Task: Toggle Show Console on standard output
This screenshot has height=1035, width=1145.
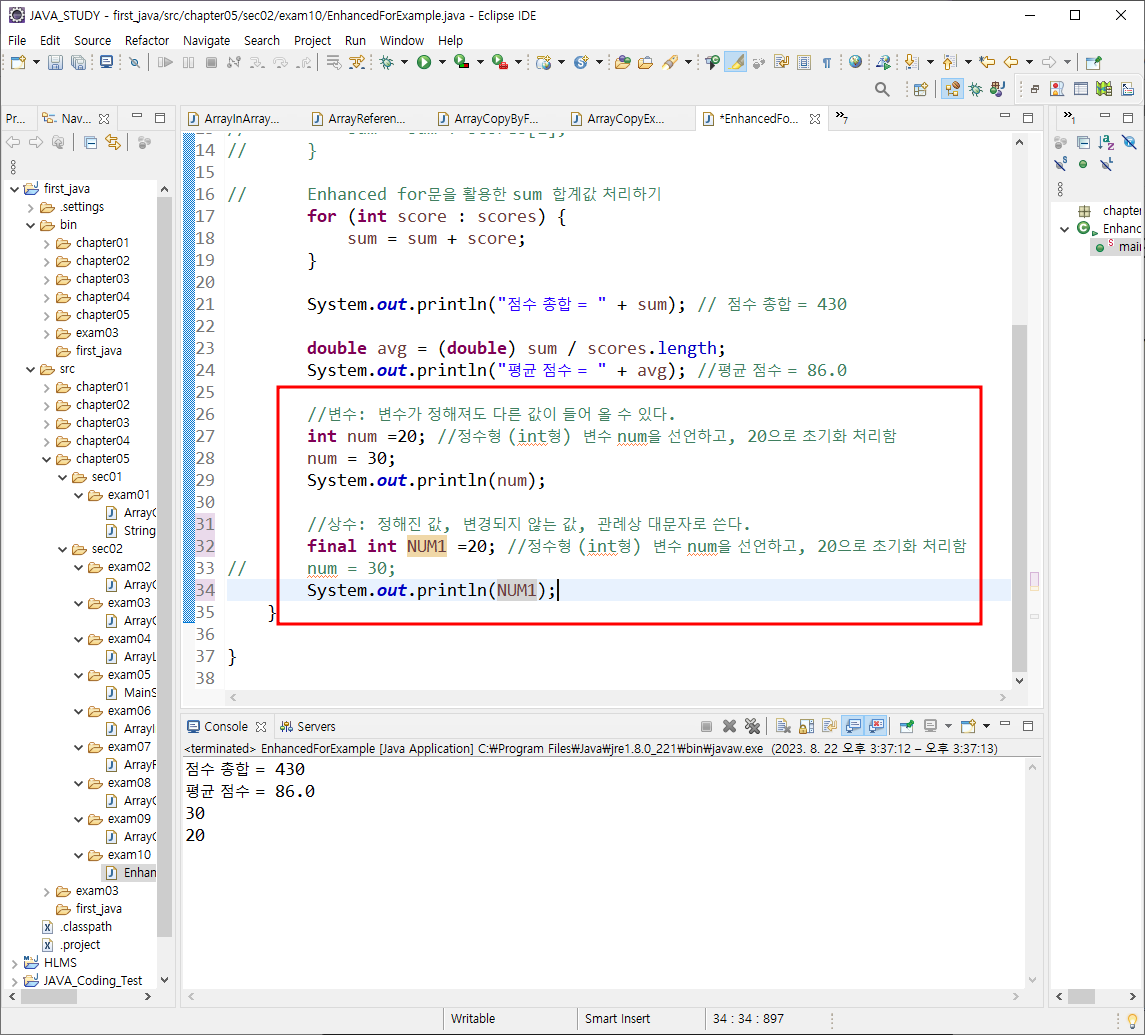Action: pyautogui.click(x=852, y=726)
